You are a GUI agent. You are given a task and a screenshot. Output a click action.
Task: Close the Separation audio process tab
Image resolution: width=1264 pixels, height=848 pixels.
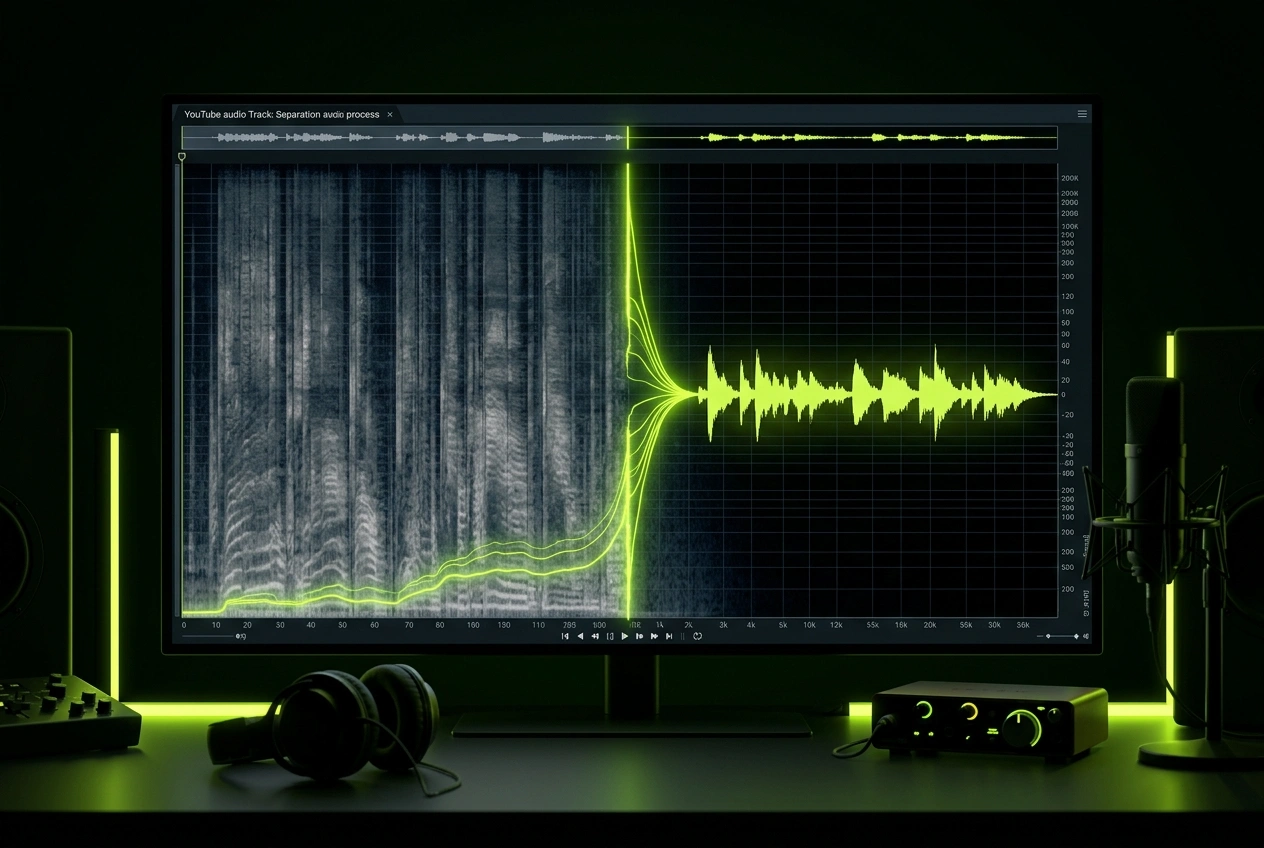click(x=389, y=114)
